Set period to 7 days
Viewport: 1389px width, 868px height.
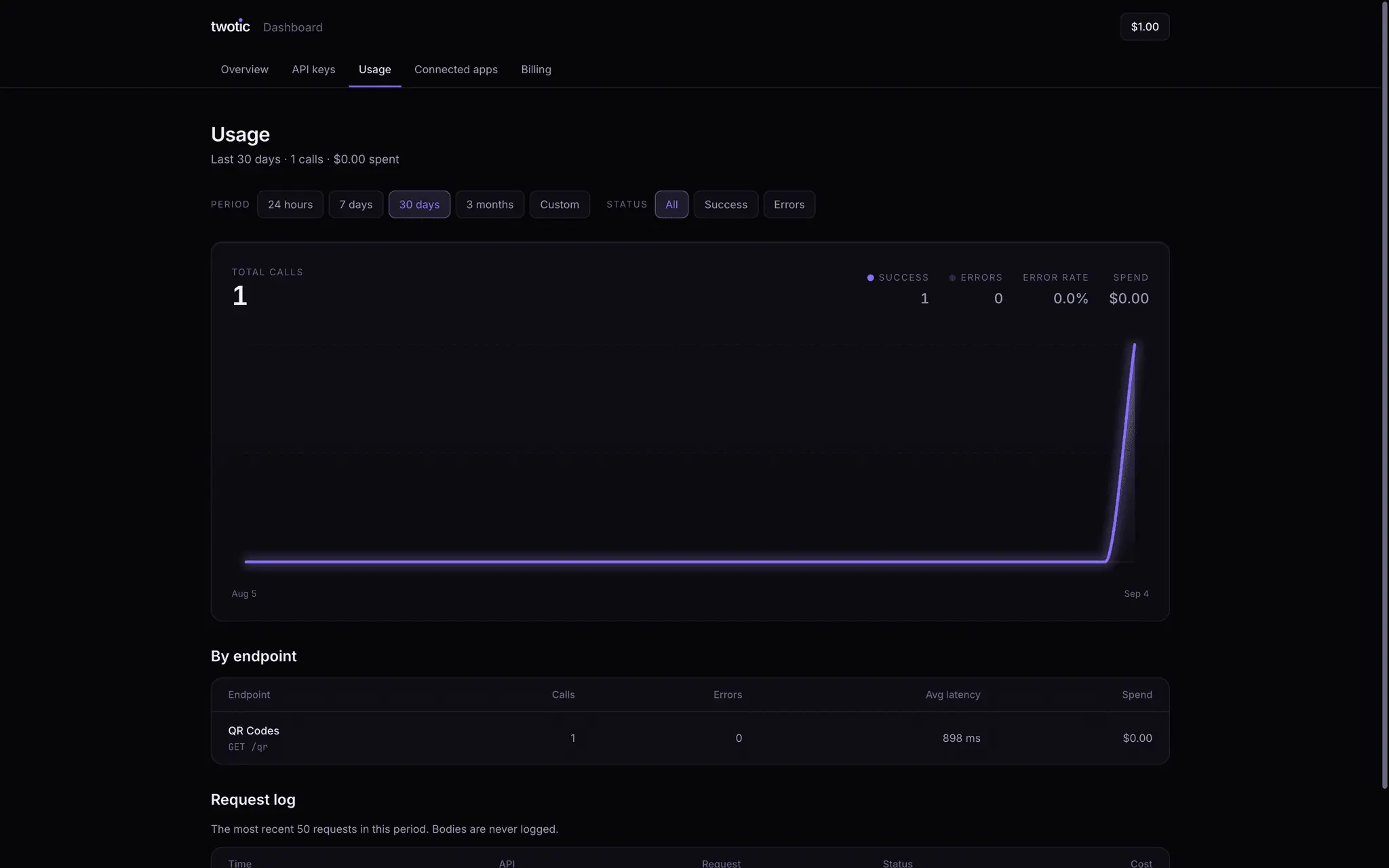point(356,204)
